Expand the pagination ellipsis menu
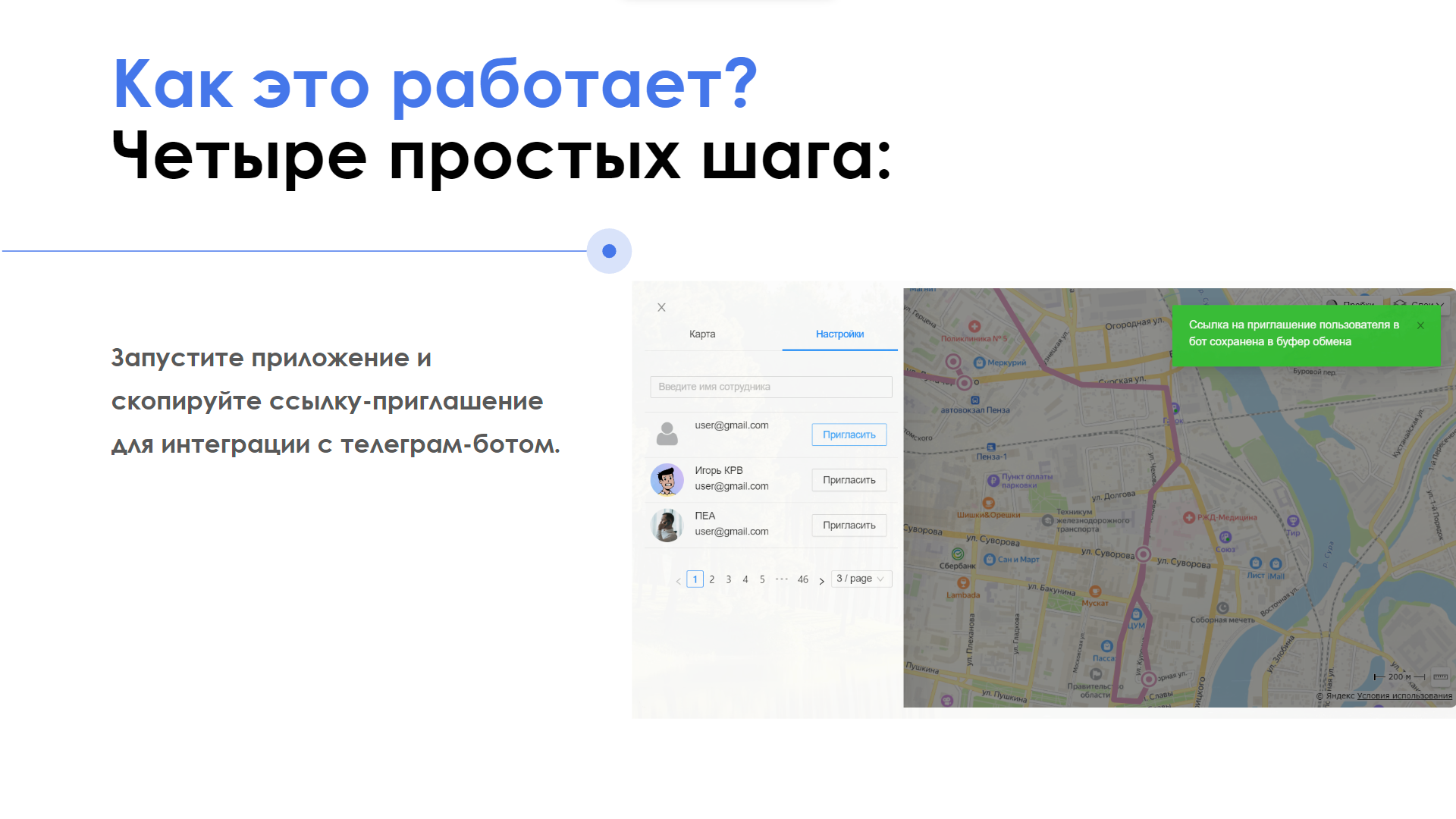 click(784, 578)
